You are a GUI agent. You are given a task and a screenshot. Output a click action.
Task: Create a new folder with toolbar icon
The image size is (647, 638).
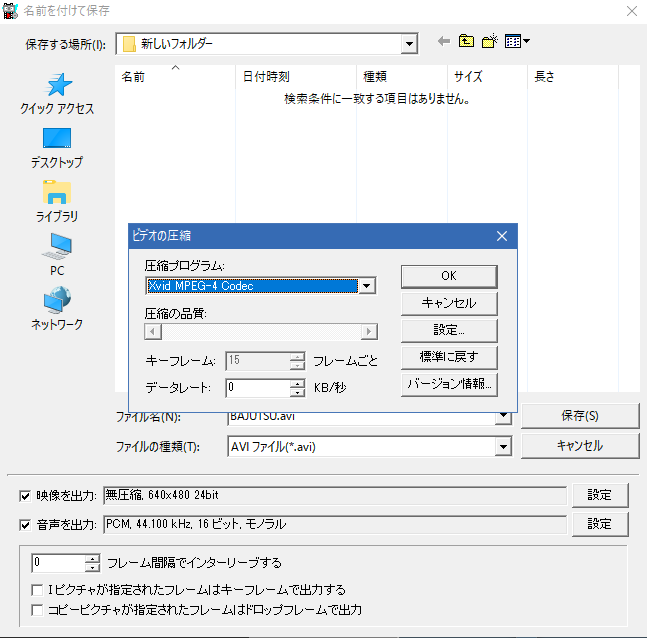490,42
